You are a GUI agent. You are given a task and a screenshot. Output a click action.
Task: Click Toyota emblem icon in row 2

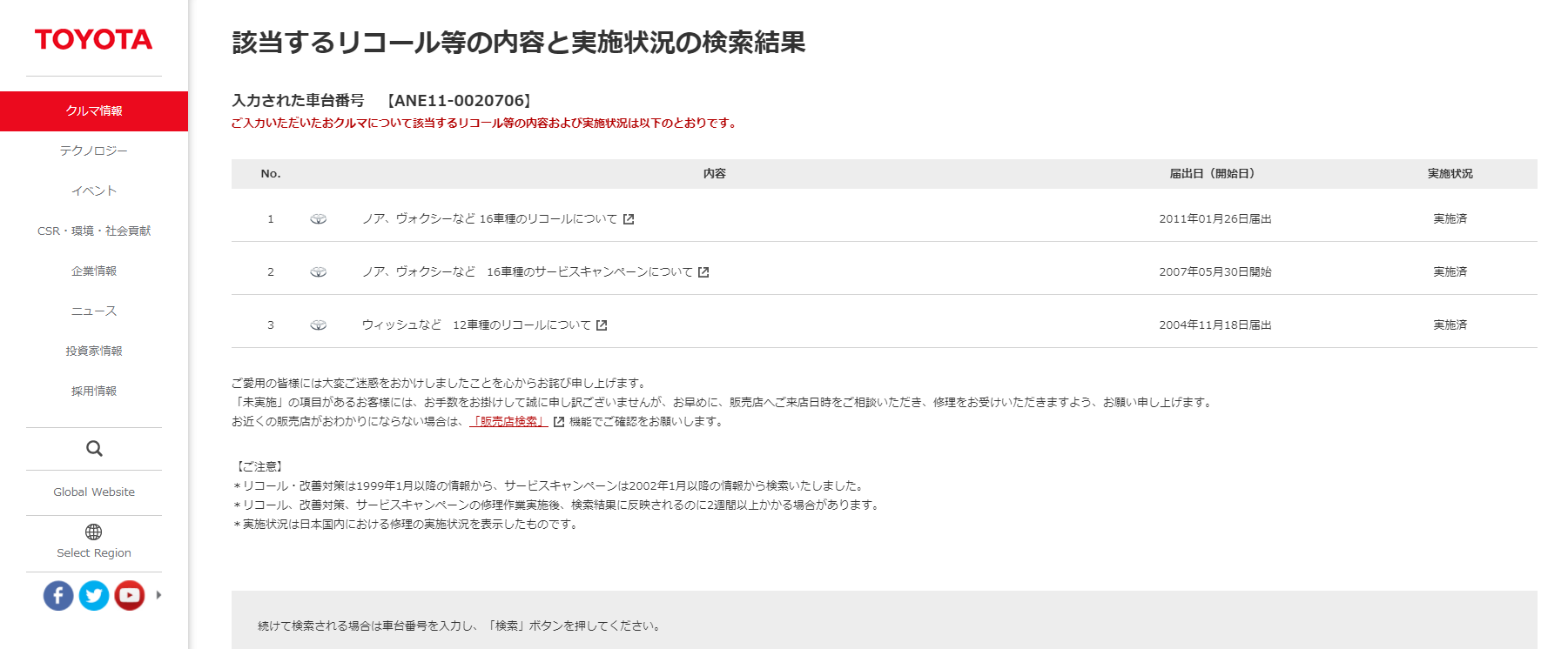(319, 272)
